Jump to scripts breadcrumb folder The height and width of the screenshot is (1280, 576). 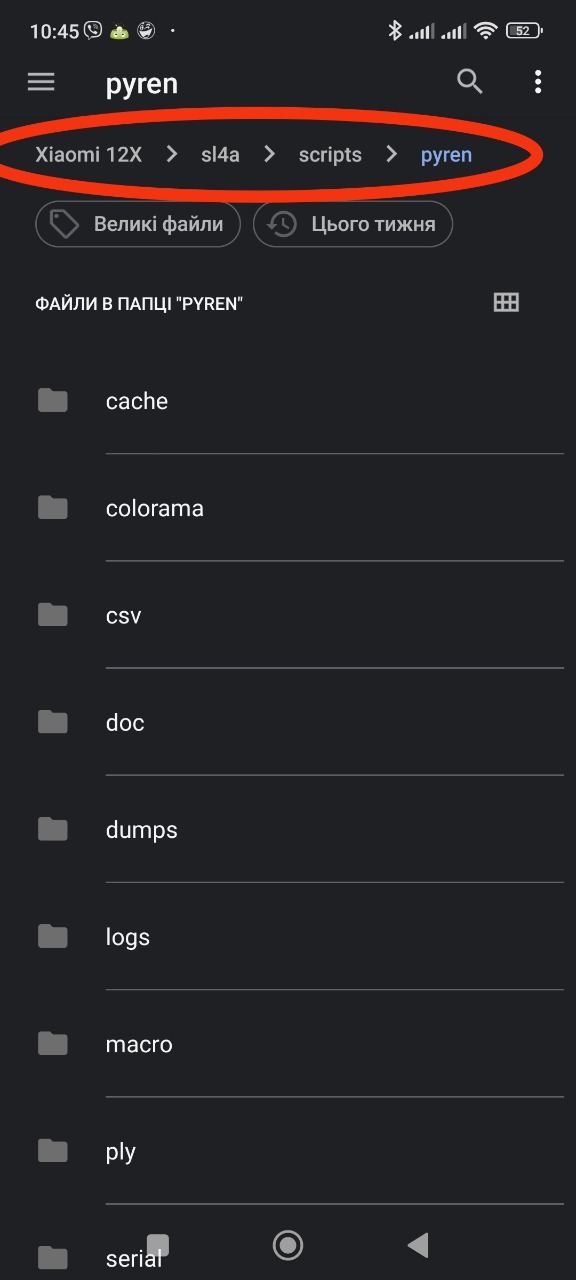[330, 155]
